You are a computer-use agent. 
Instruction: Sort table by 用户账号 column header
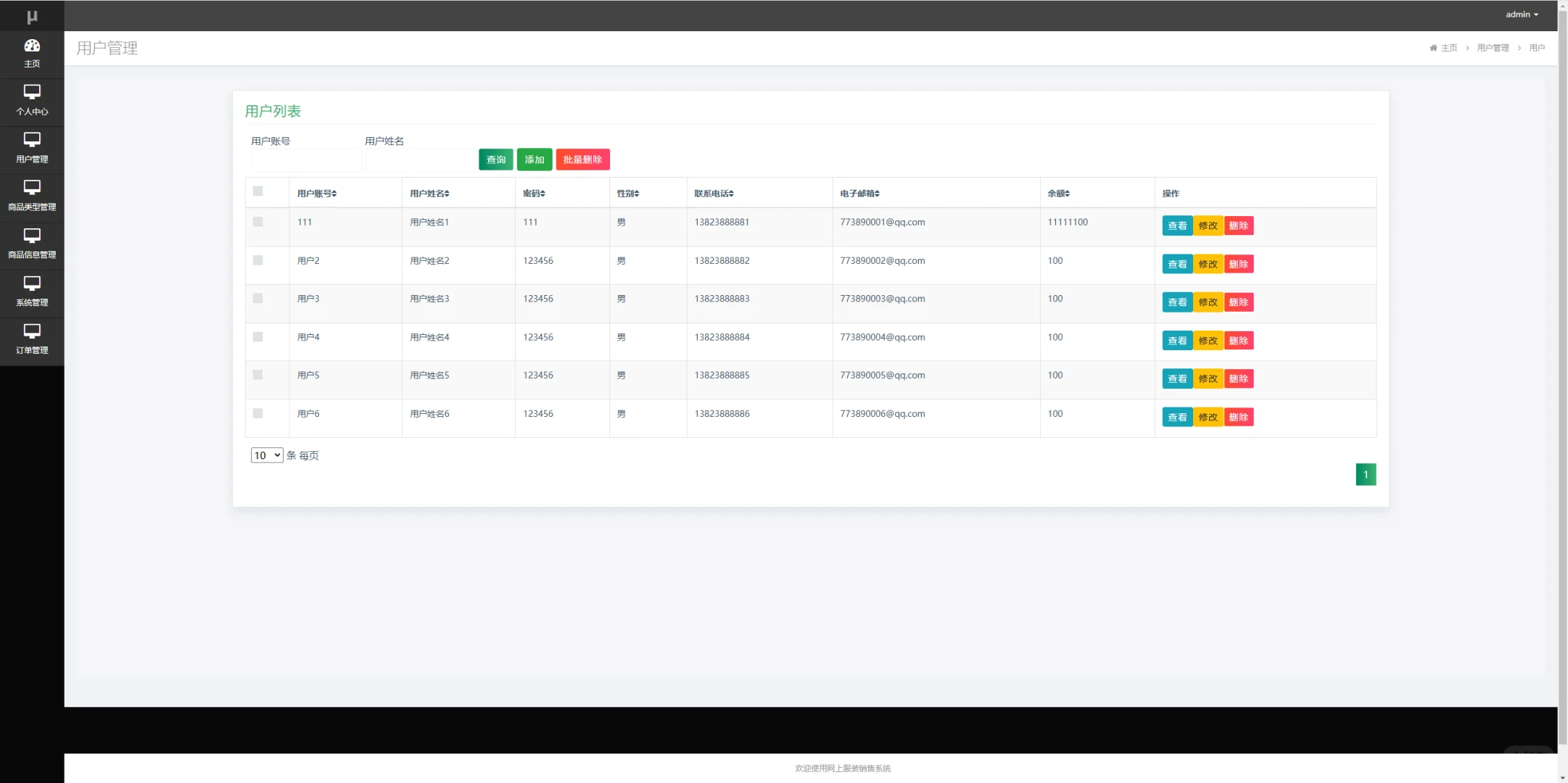[317, 194]
